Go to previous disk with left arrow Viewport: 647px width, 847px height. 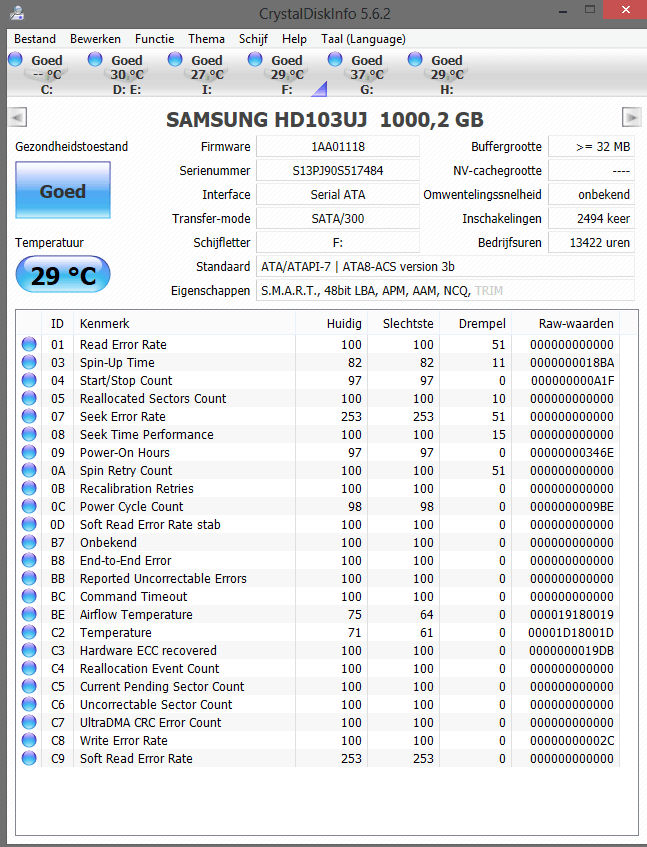tap(17, 117)
